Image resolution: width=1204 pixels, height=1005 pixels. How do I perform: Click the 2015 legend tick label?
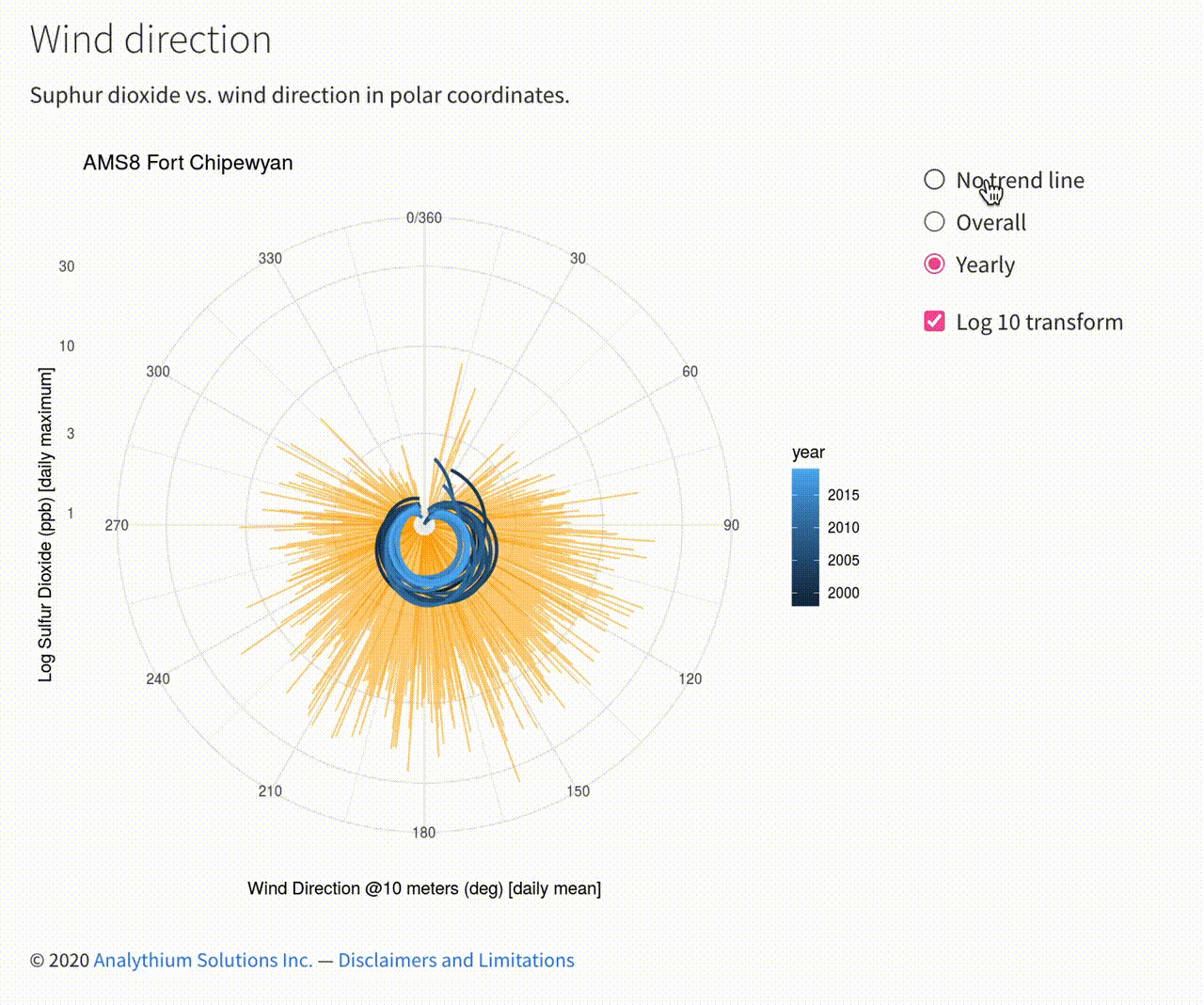(843, 495)
